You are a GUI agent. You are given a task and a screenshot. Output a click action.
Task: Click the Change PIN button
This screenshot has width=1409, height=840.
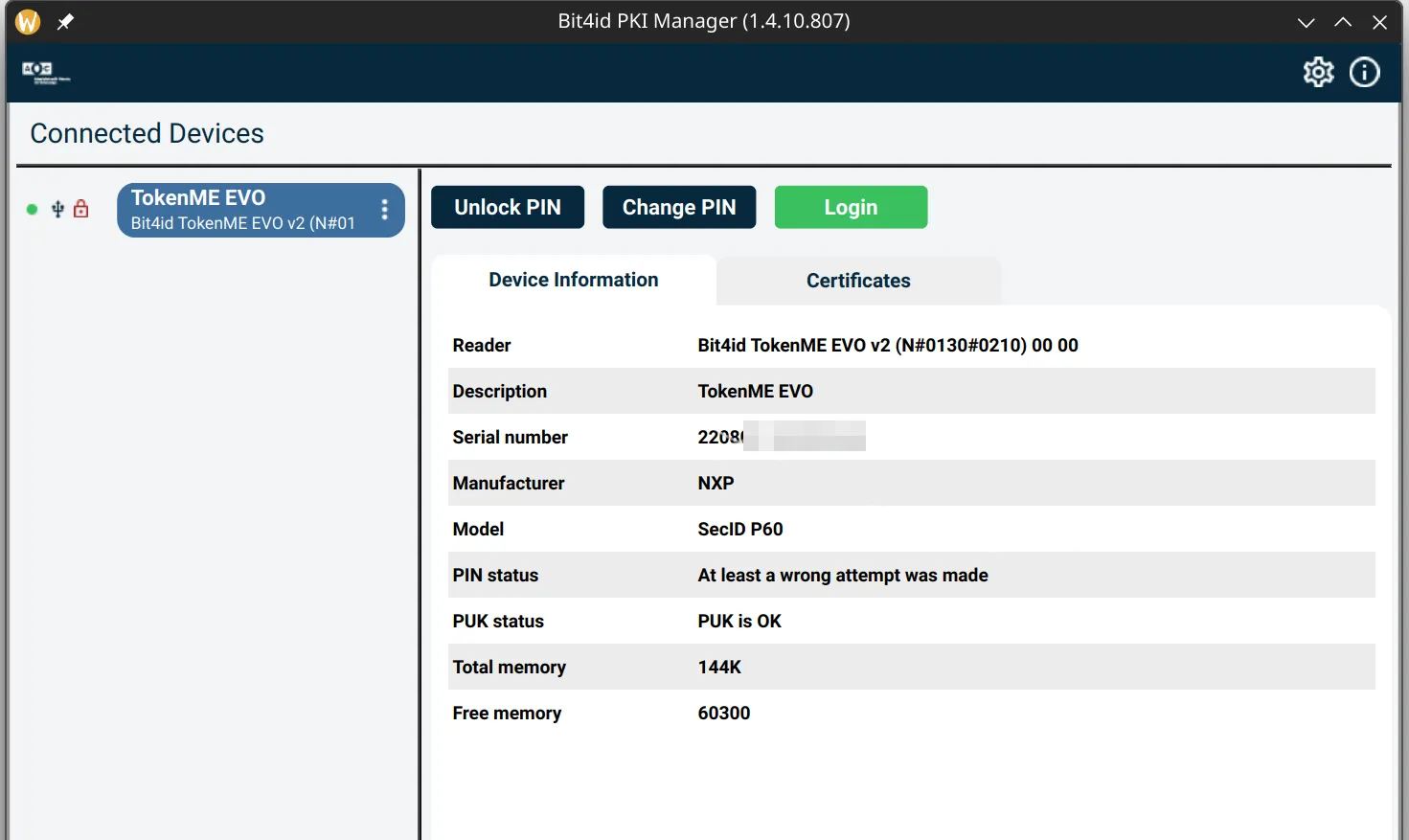point(679,207)
